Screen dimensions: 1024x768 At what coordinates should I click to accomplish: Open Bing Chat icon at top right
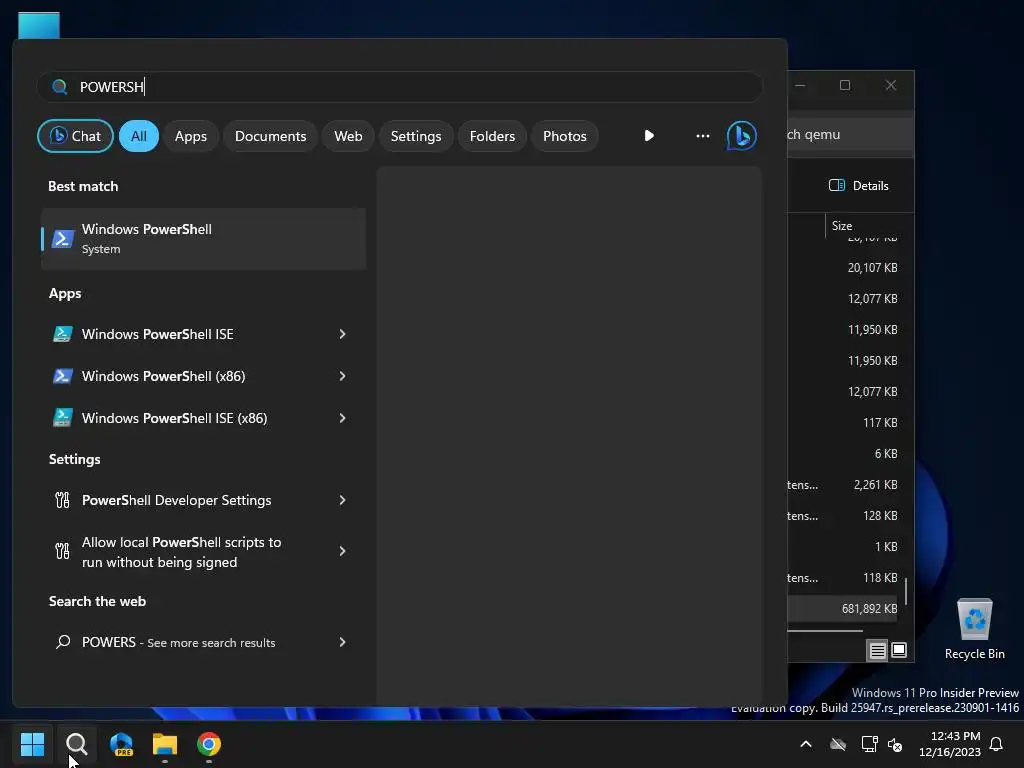pos(742,136)
